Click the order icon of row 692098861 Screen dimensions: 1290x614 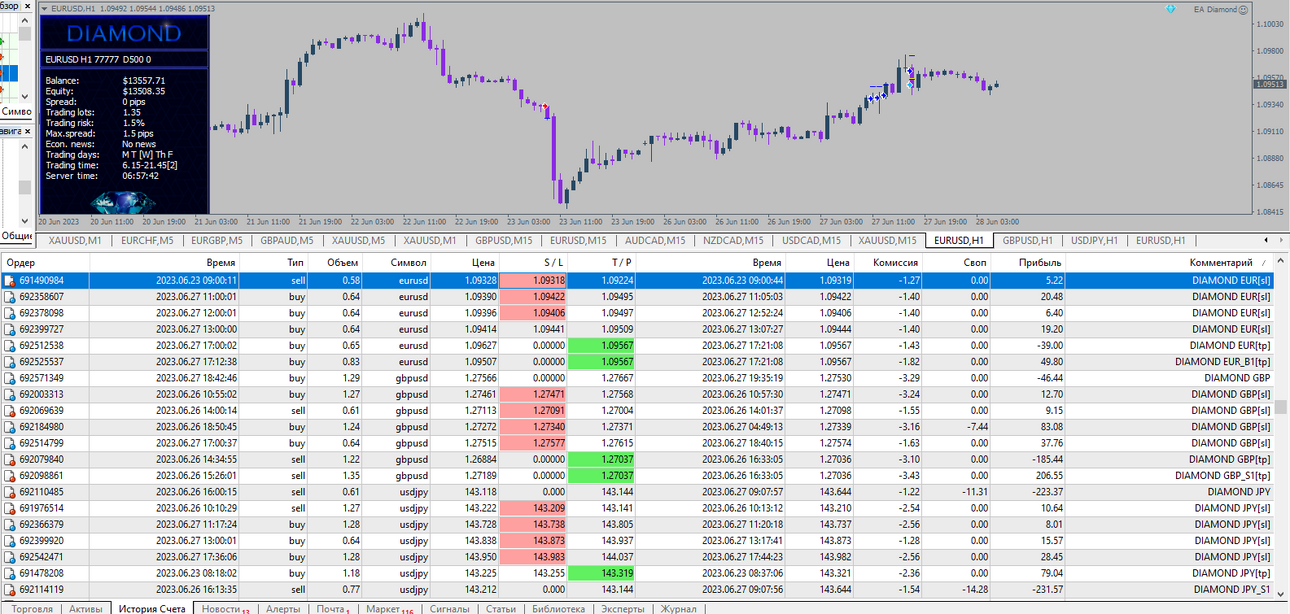click(11, 475)
